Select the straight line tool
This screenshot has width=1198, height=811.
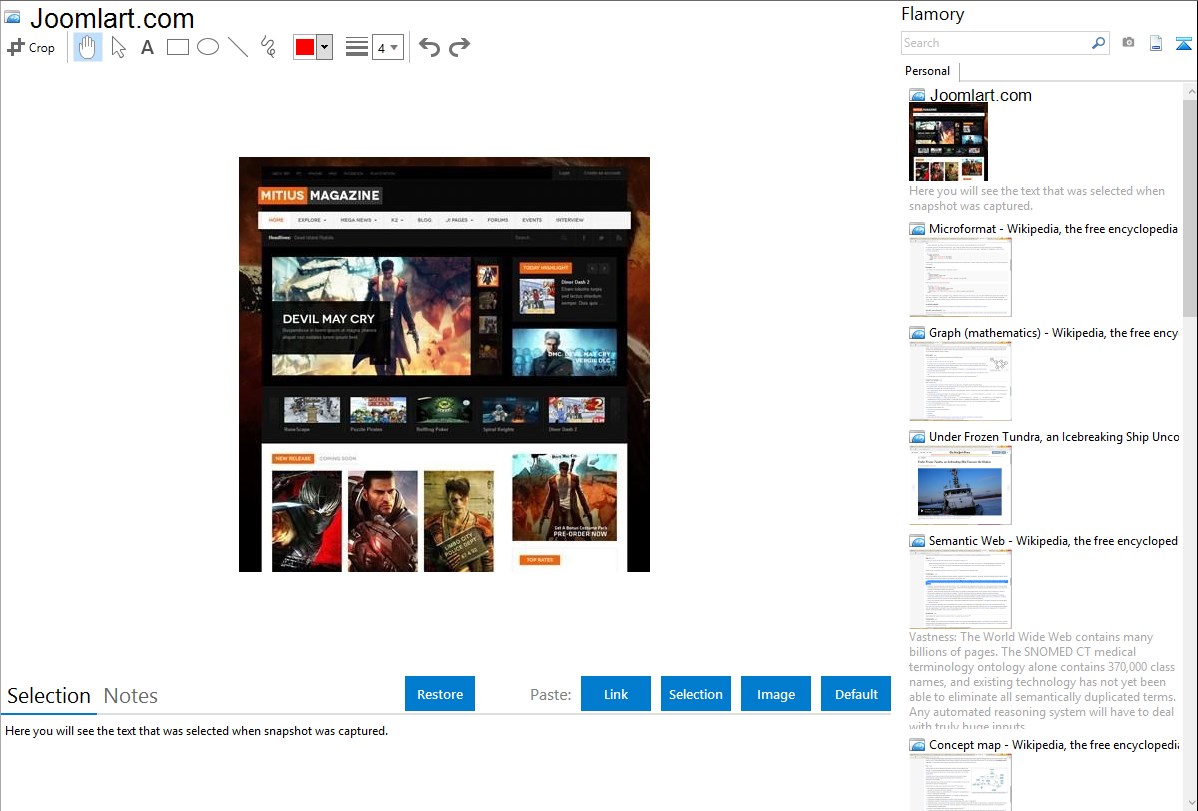[x=238, y=47]
